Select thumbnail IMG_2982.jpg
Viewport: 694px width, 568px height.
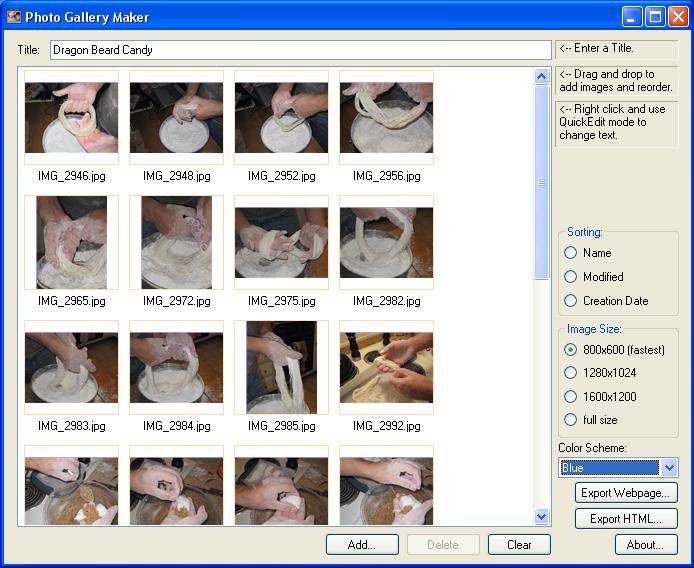386,242
